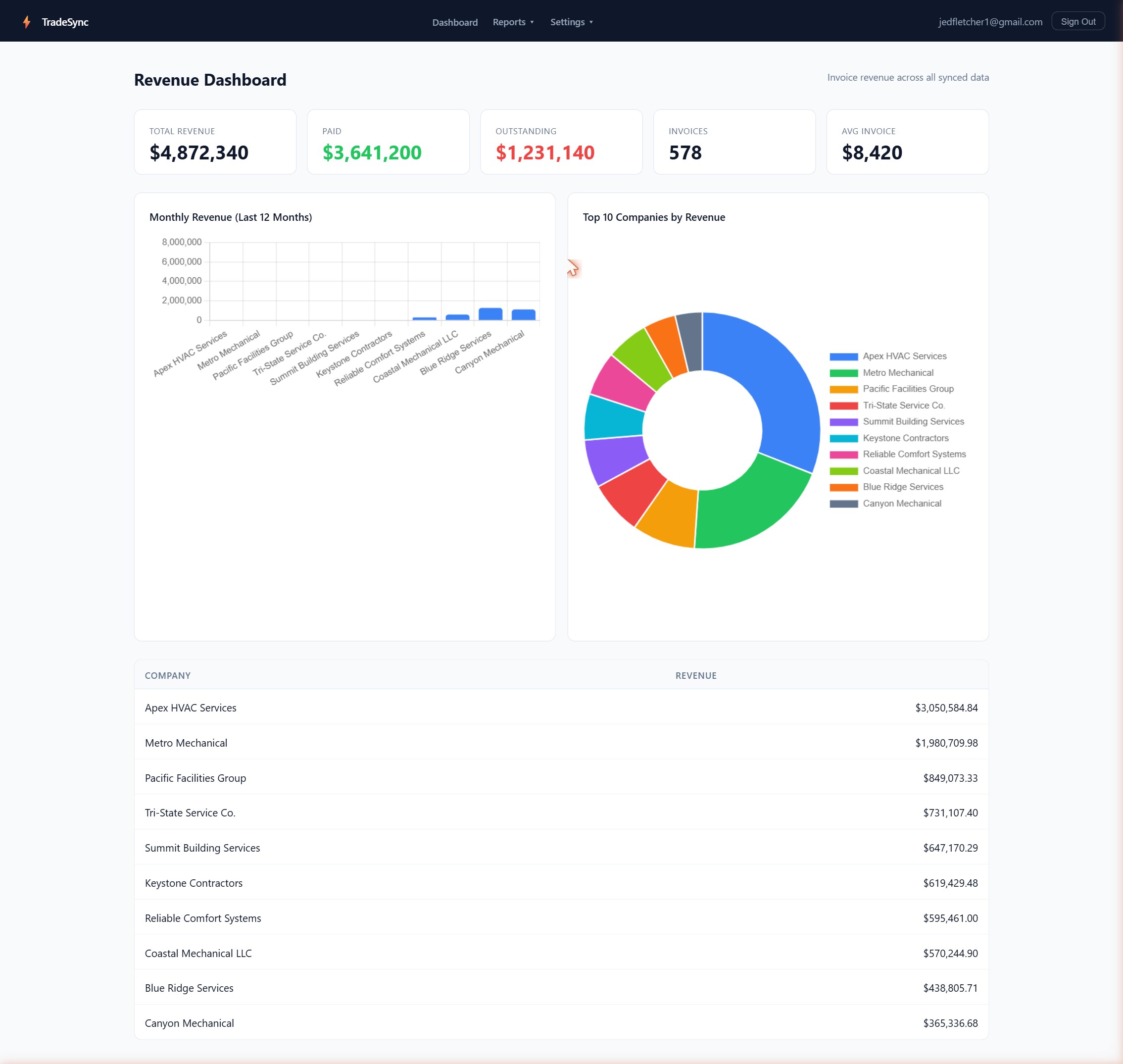
Task: Click the $365,336.68 revenue value
Action: [950, 1023]
